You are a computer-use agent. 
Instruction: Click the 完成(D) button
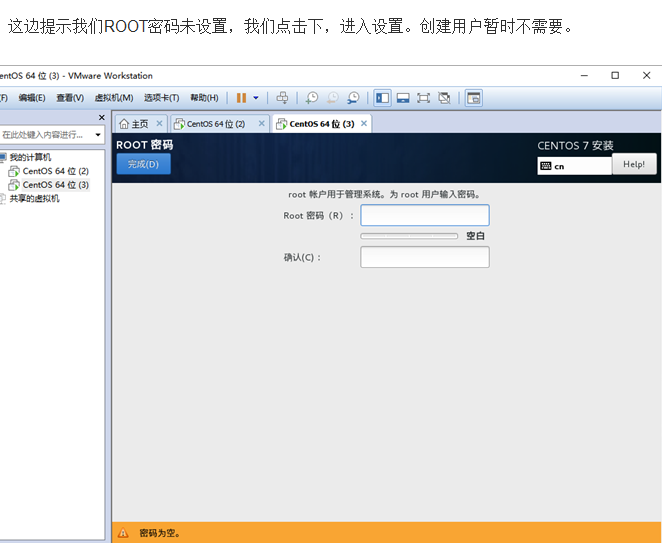pos(144,164)
